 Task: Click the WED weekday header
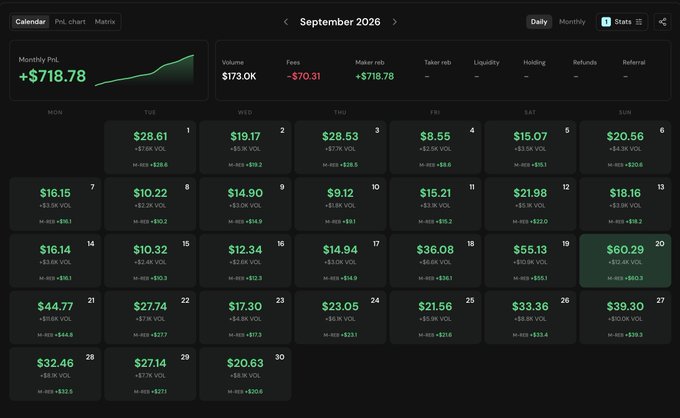click(x=245, y=112)
